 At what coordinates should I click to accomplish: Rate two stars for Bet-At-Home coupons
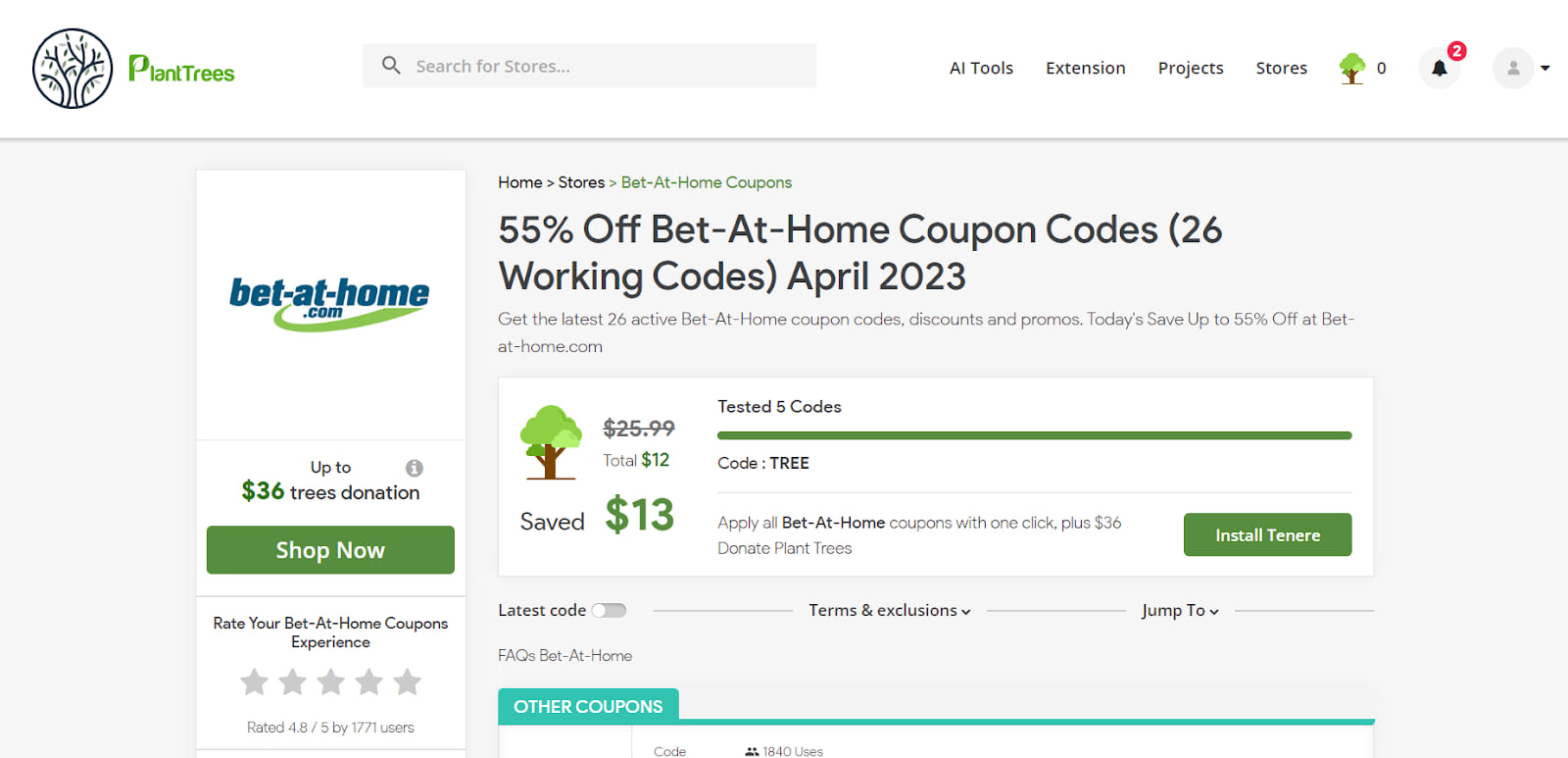pyautogui.click(x=293, y=682)
